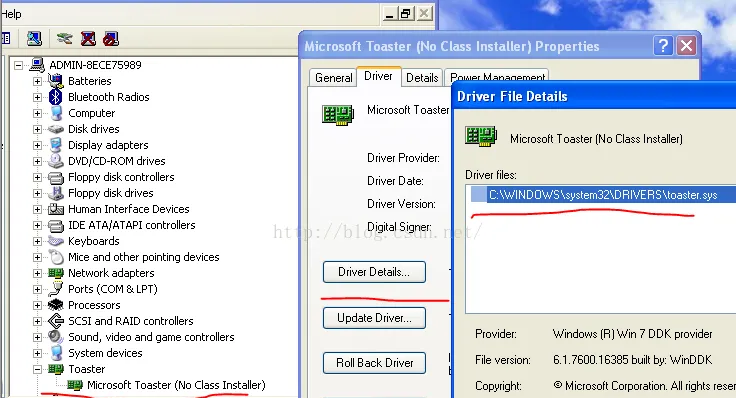Screen dimensions: 736x398
Task: Select the Driver tab
Action: click(x=378, y=76)
